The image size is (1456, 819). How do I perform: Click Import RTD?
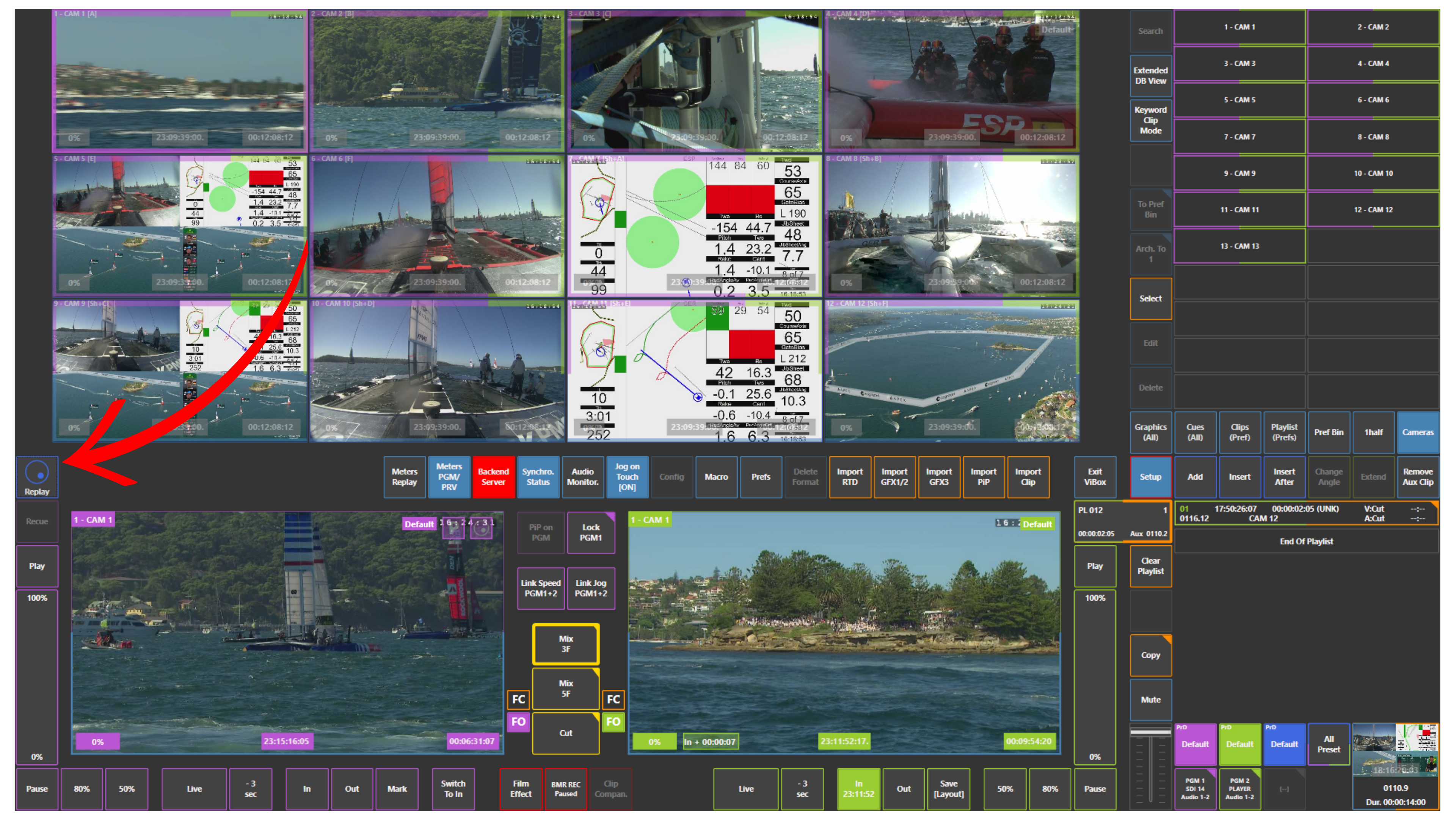pyautogui.click(x=849, y=477)
